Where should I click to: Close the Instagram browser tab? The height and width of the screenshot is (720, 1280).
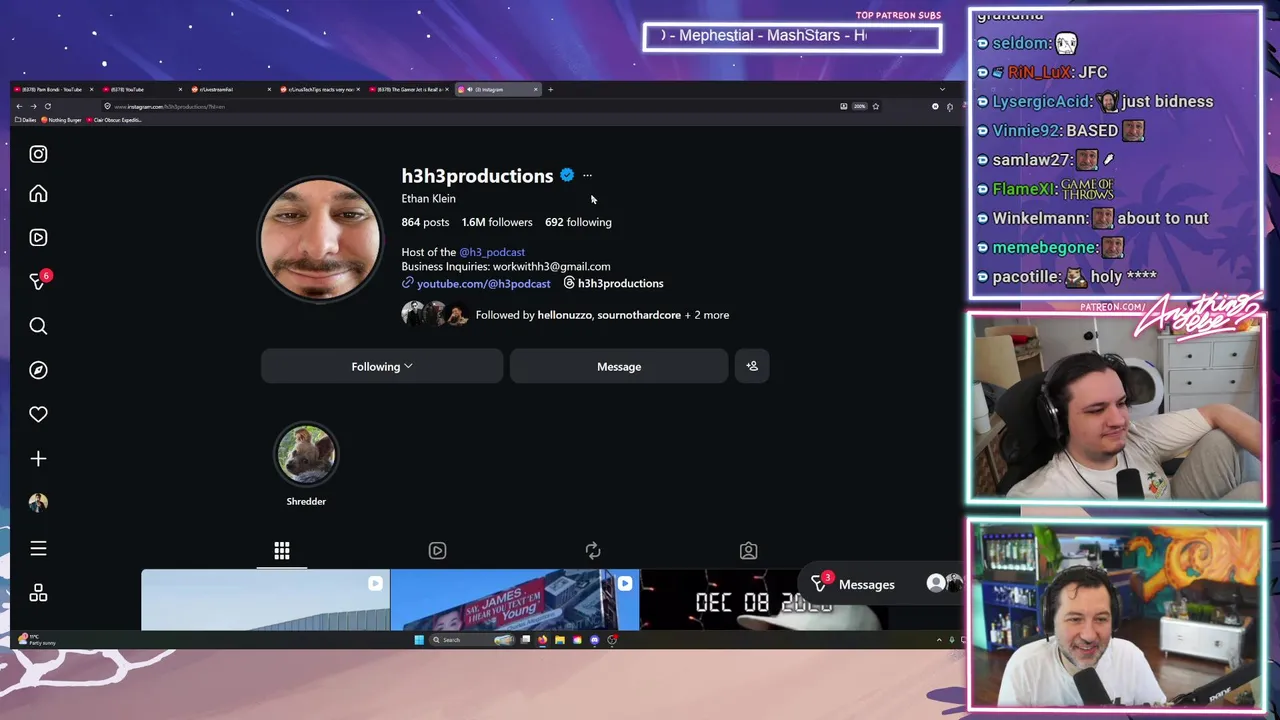[x=536, y=89]
